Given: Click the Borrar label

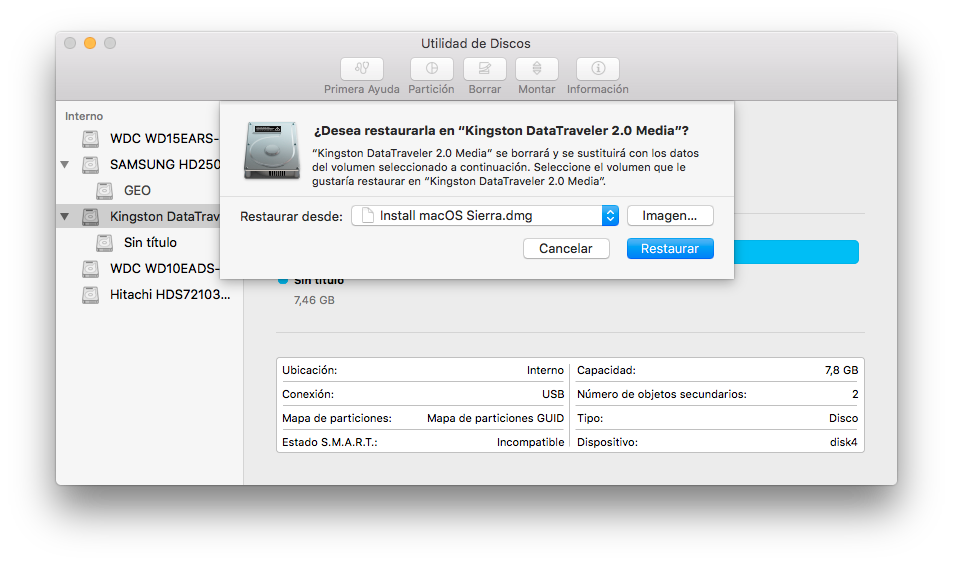Looking at the screenshot, I should click(x=484, y=89).
